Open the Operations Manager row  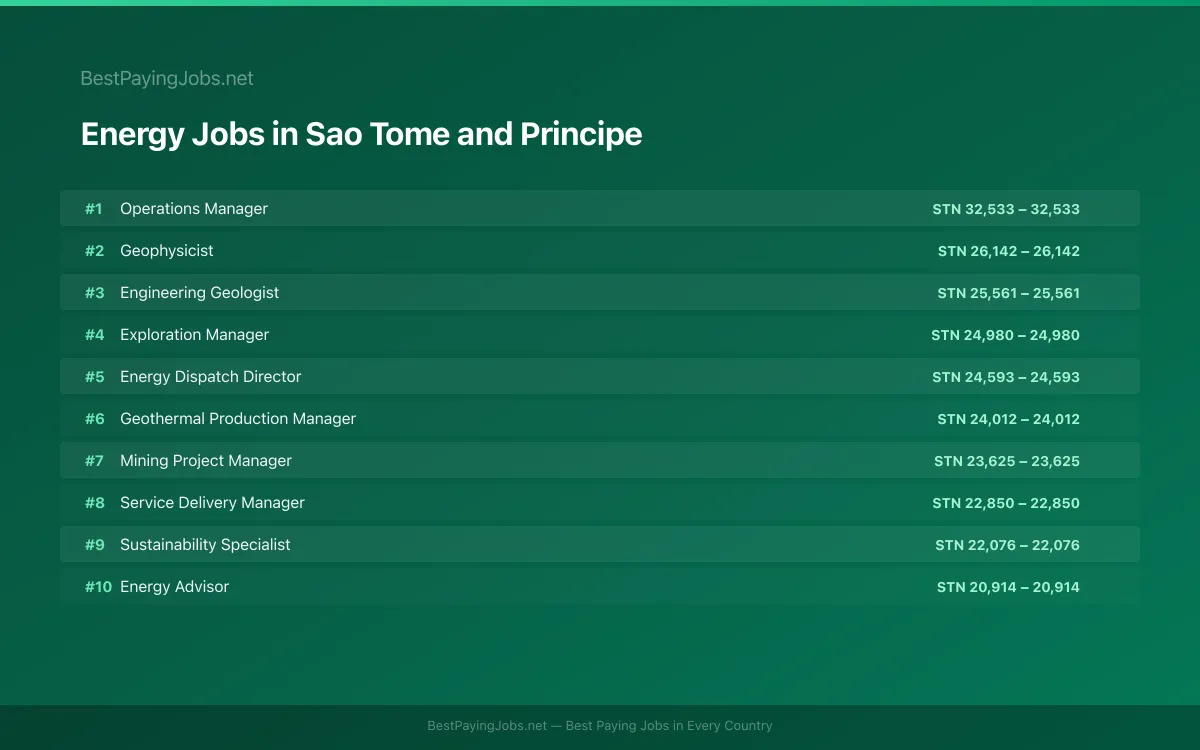[x=600, y=208]
